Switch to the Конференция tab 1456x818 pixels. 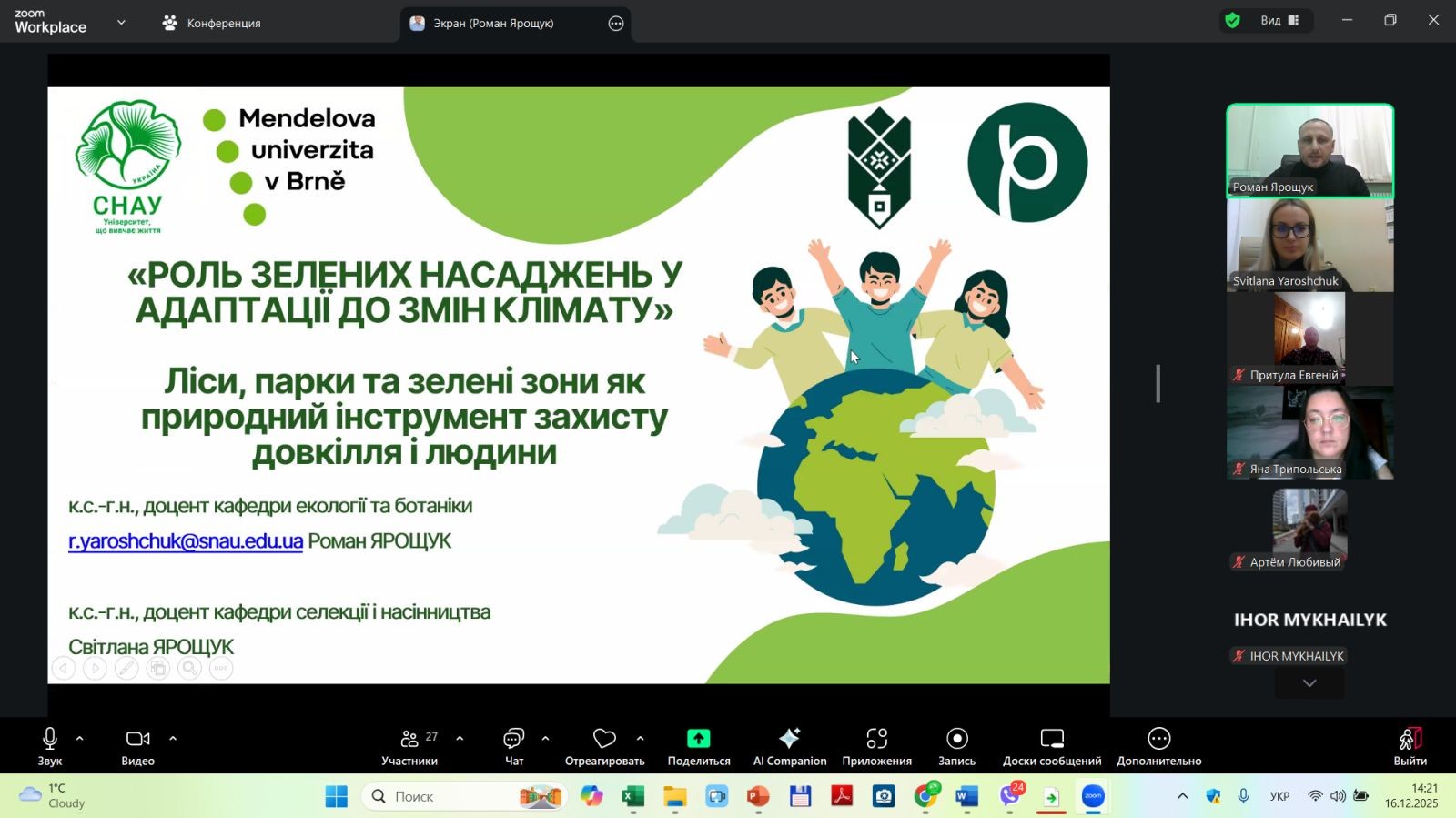pyautogui.click(x=212, y=23)
